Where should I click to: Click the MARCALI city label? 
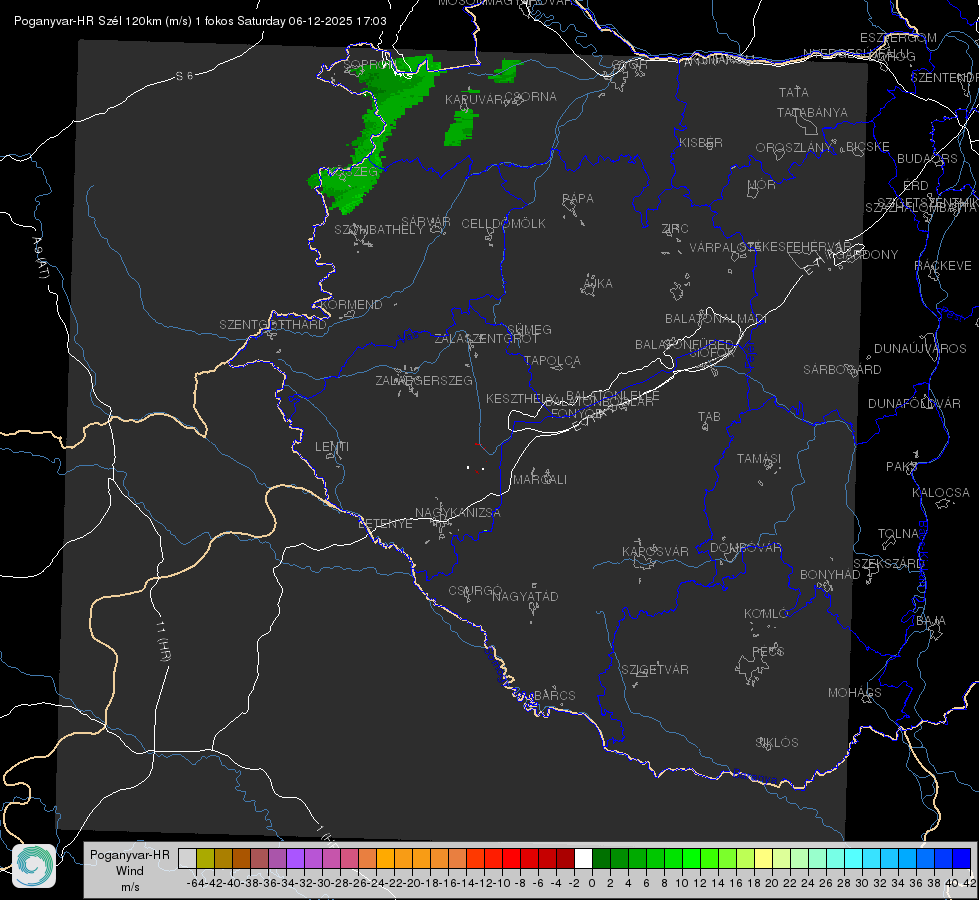540,480
